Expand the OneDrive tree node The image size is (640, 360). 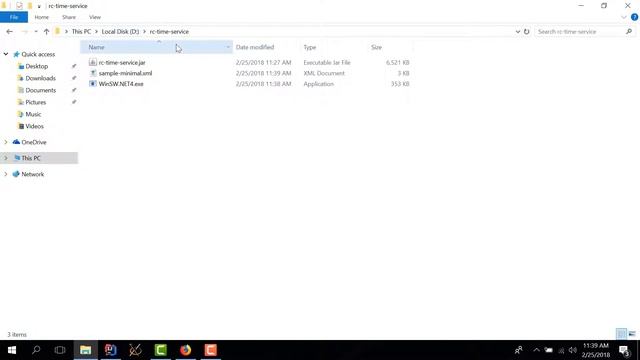click(x=6, y=142)
